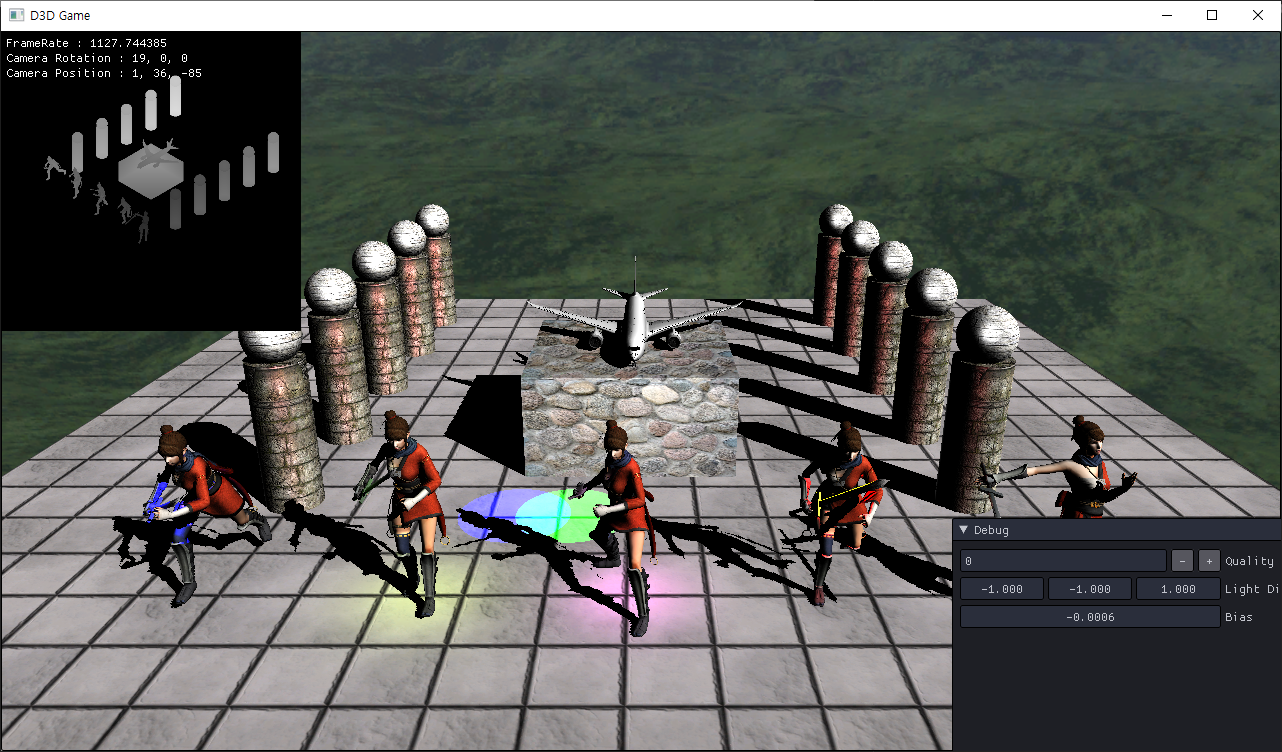Viewport: 1282px width, 752px height.
Task: Click the Bias label
Action: click(x=1238, y=617)
